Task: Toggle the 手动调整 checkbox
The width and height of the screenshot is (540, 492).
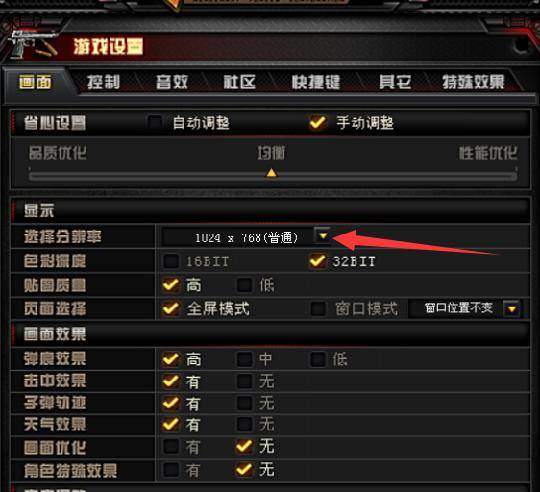Action: 318,123
